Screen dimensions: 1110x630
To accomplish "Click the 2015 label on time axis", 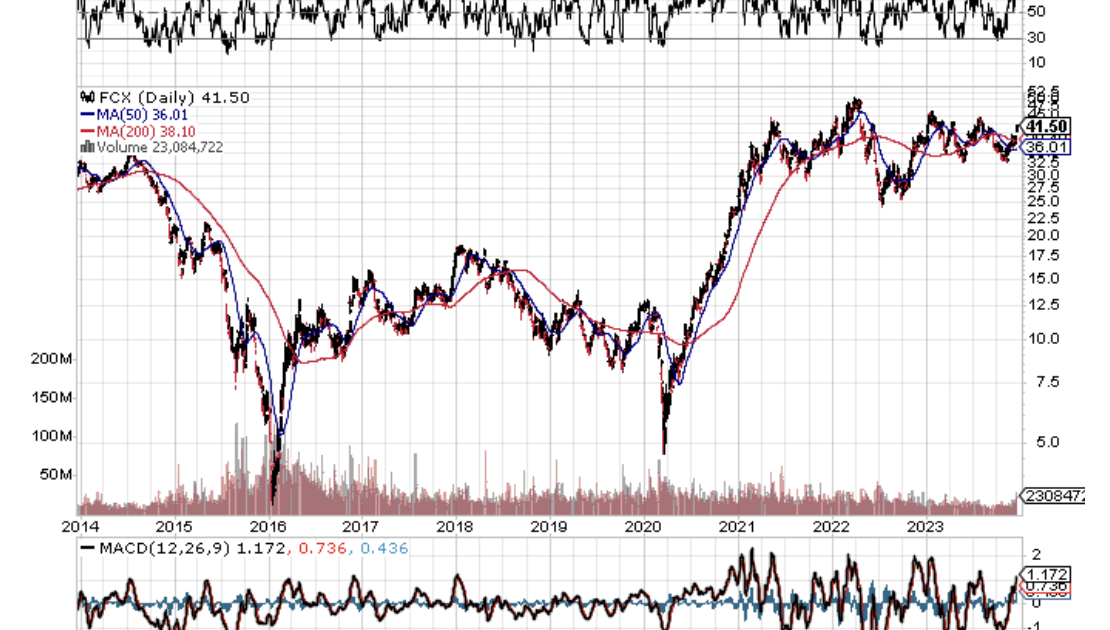I will click(174, 527).
